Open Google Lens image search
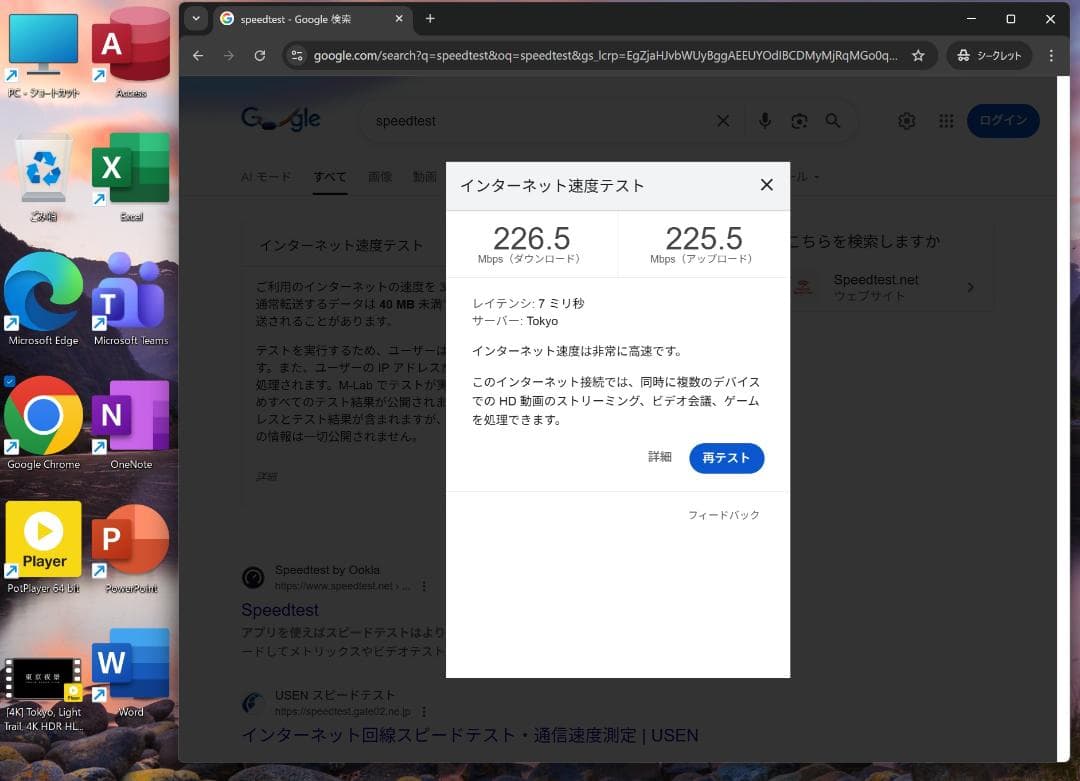Viewport: 1080px width, 781px height. 799,120
